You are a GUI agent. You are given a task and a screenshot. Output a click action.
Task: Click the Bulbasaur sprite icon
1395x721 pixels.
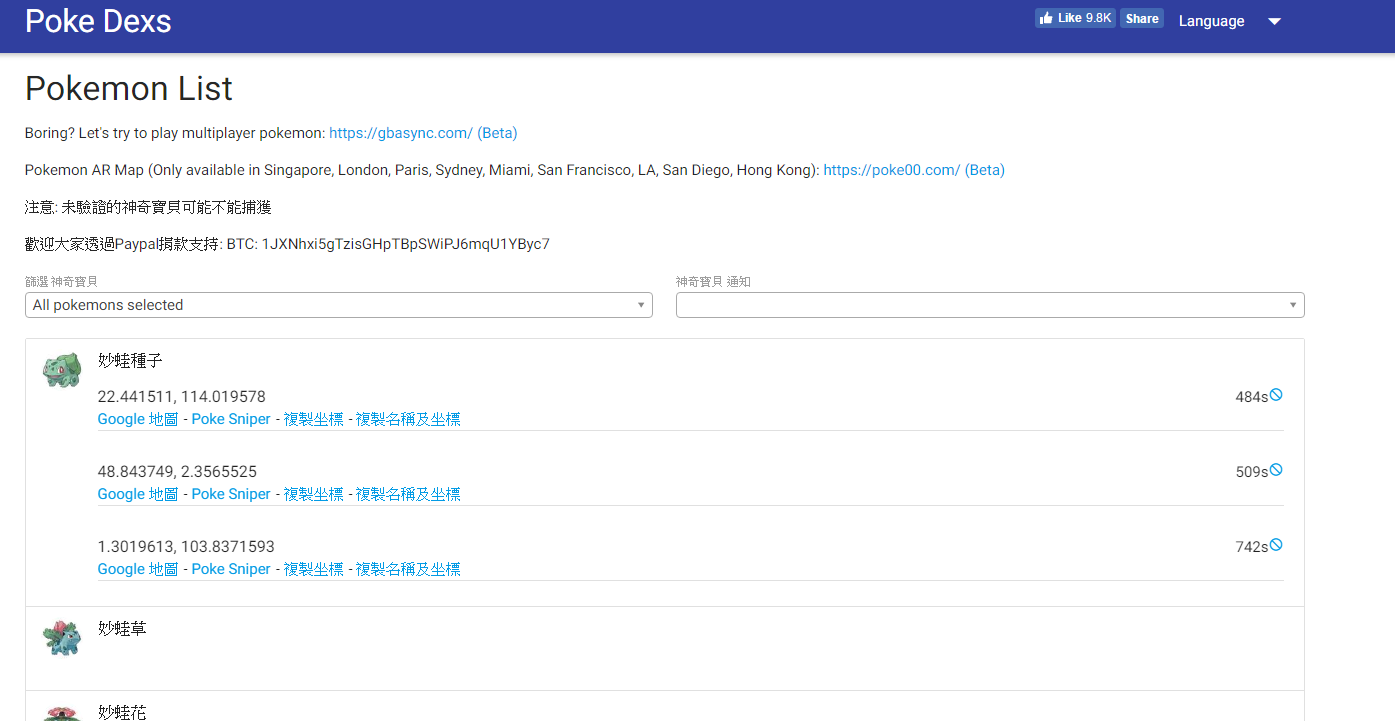61,370
